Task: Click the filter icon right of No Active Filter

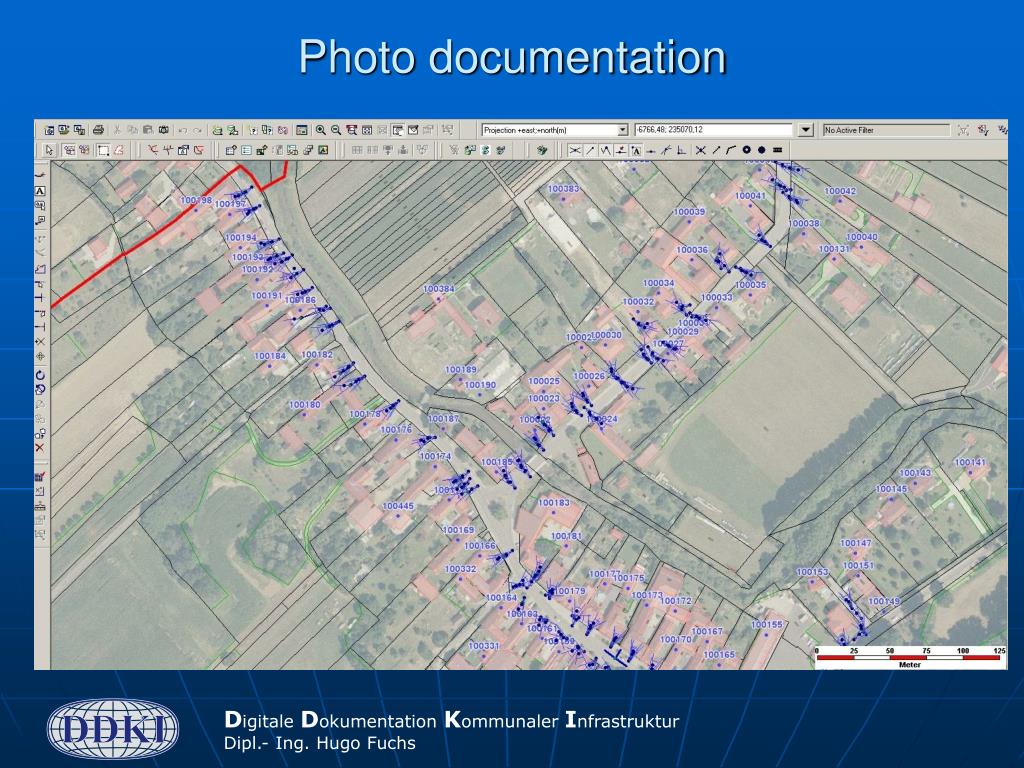Action: [x=963, y=130]
